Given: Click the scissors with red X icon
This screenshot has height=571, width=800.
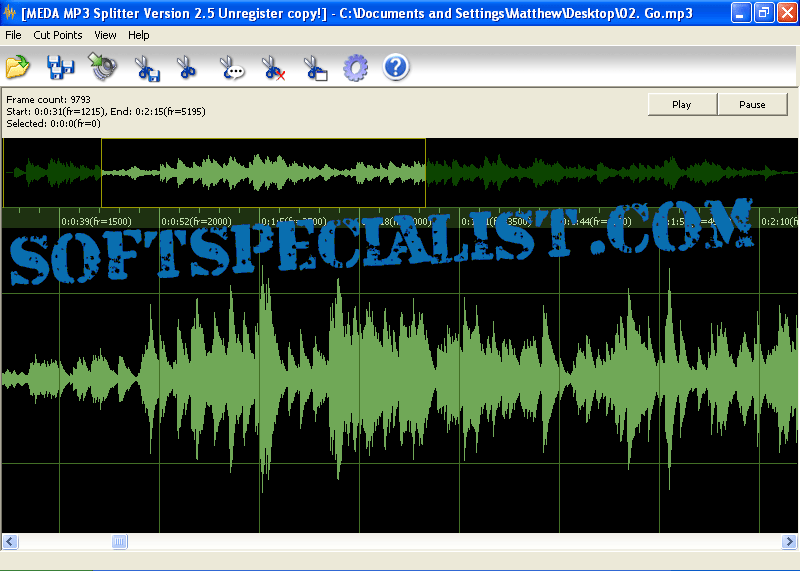Looking at the screenshot, I should 273,68.
